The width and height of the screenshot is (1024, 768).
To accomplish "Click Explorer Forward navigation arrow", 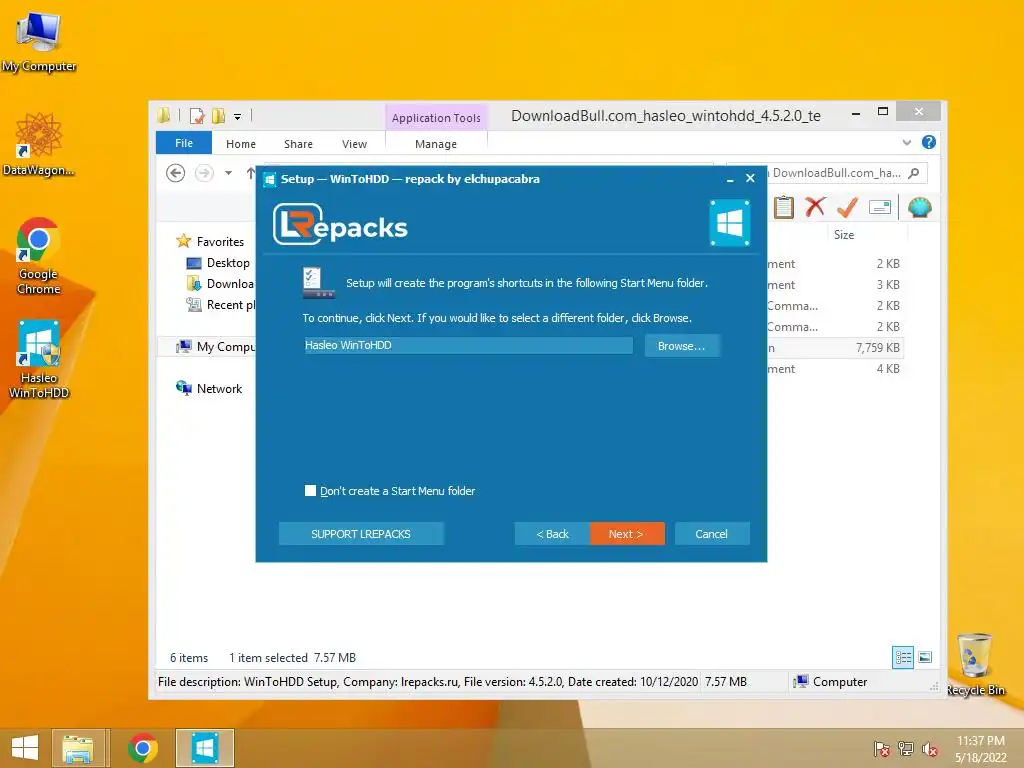I will coord(204,172).
